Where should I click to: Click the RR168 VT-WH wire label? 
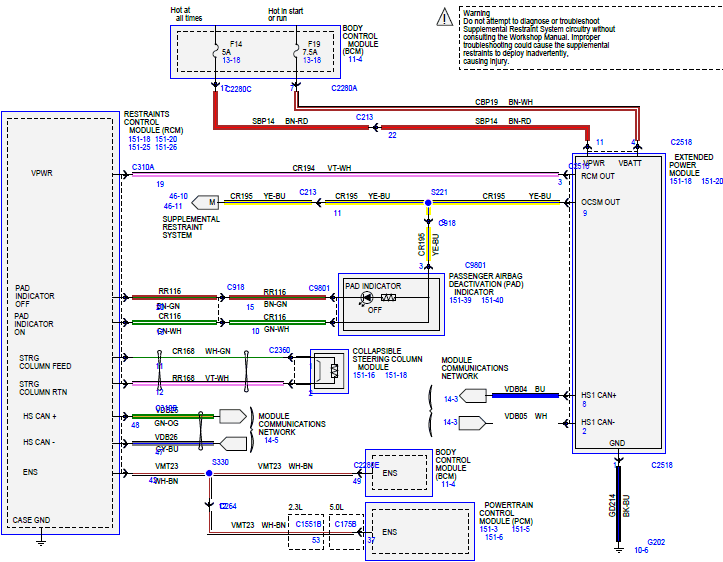pyautogui.click(x=201, y=378)
